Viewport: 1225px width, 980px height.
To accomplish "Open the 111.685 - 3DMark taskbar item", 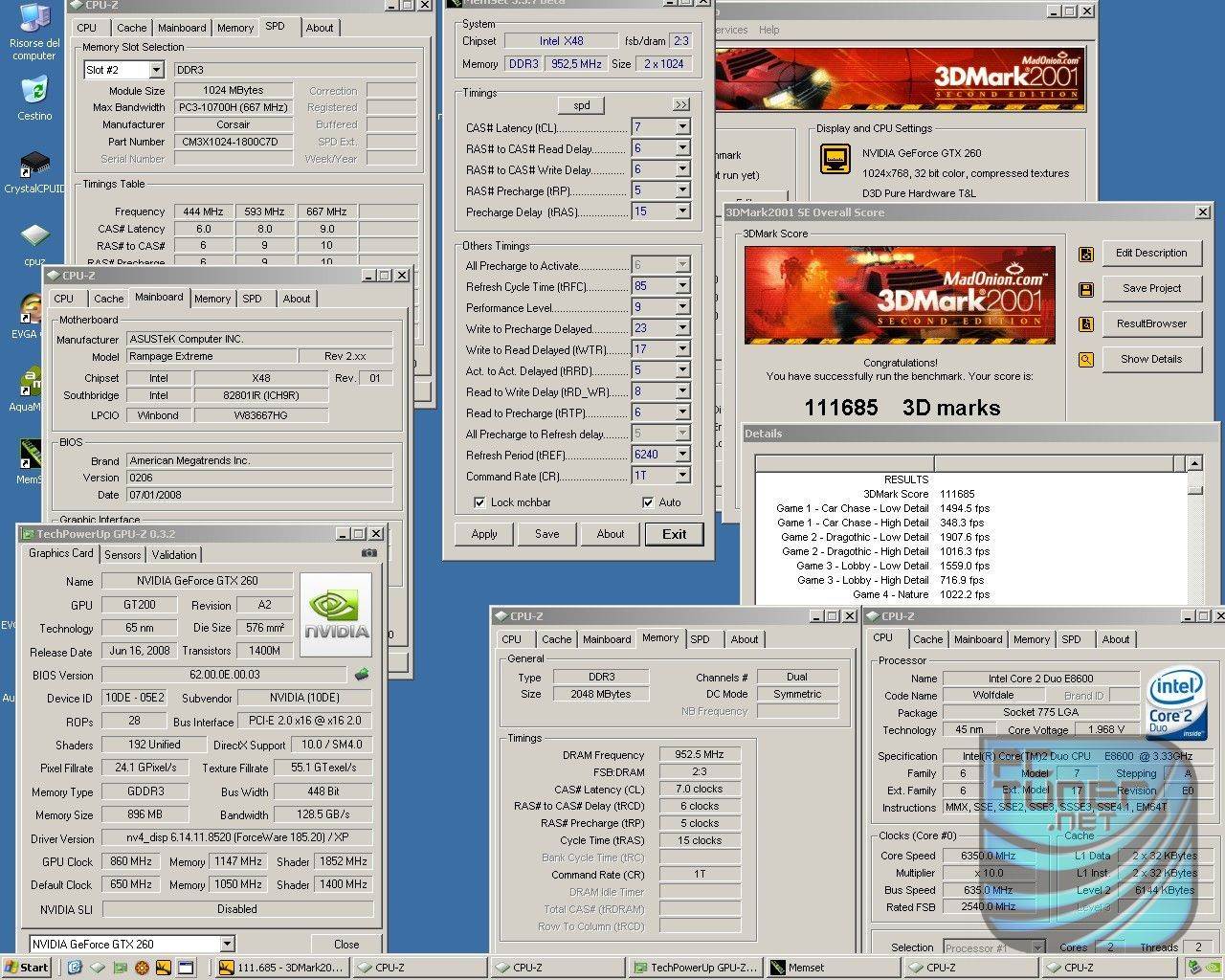I will click(281, 968).
